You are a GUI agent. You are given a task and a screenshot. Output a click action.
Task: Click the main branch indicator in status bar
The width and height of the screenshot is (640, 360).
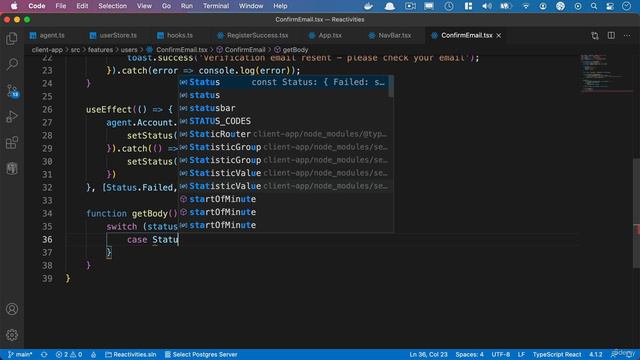(x=20, y=354)
